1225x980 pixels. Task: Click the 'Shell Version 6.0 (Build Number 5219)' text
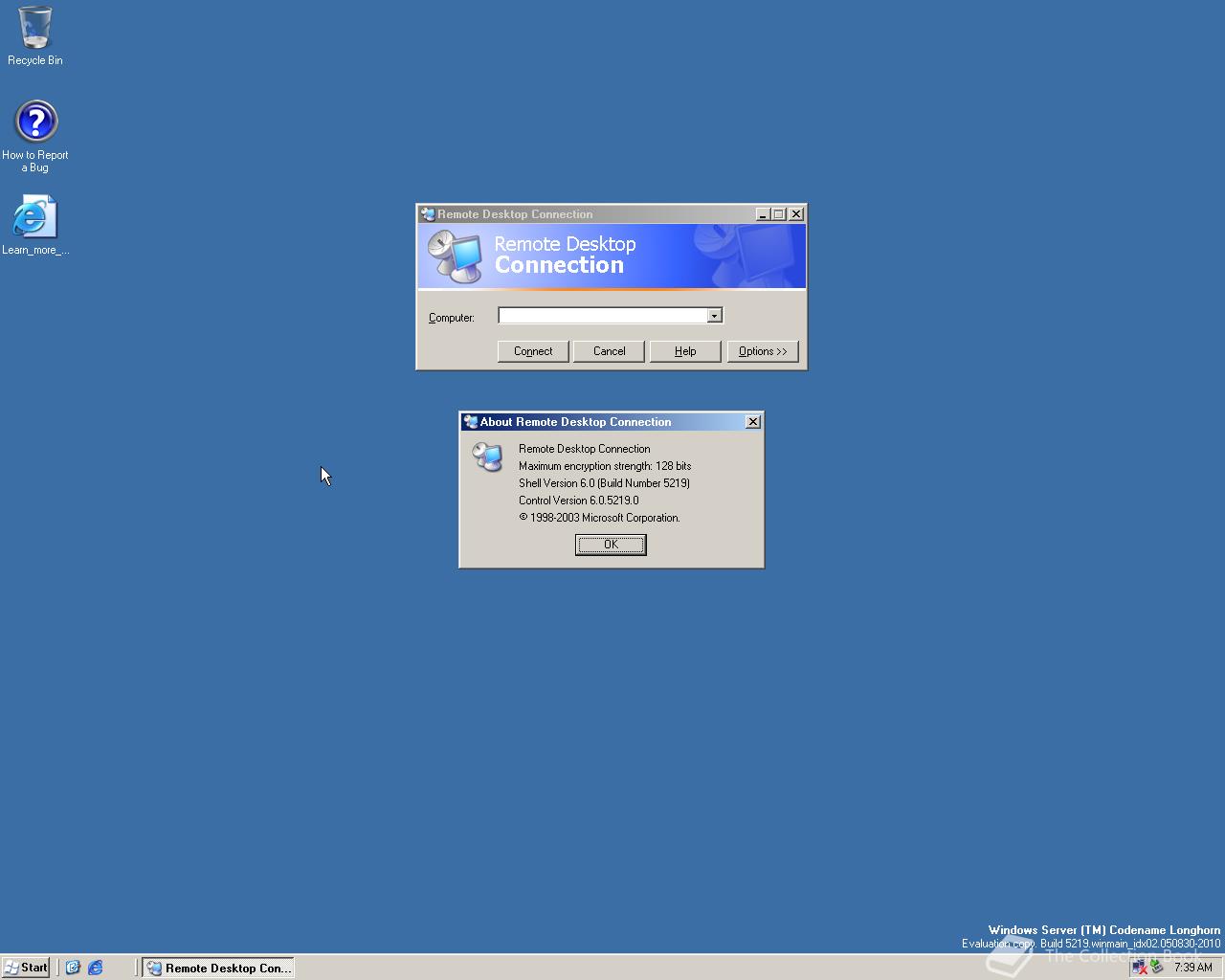point(604,483)
